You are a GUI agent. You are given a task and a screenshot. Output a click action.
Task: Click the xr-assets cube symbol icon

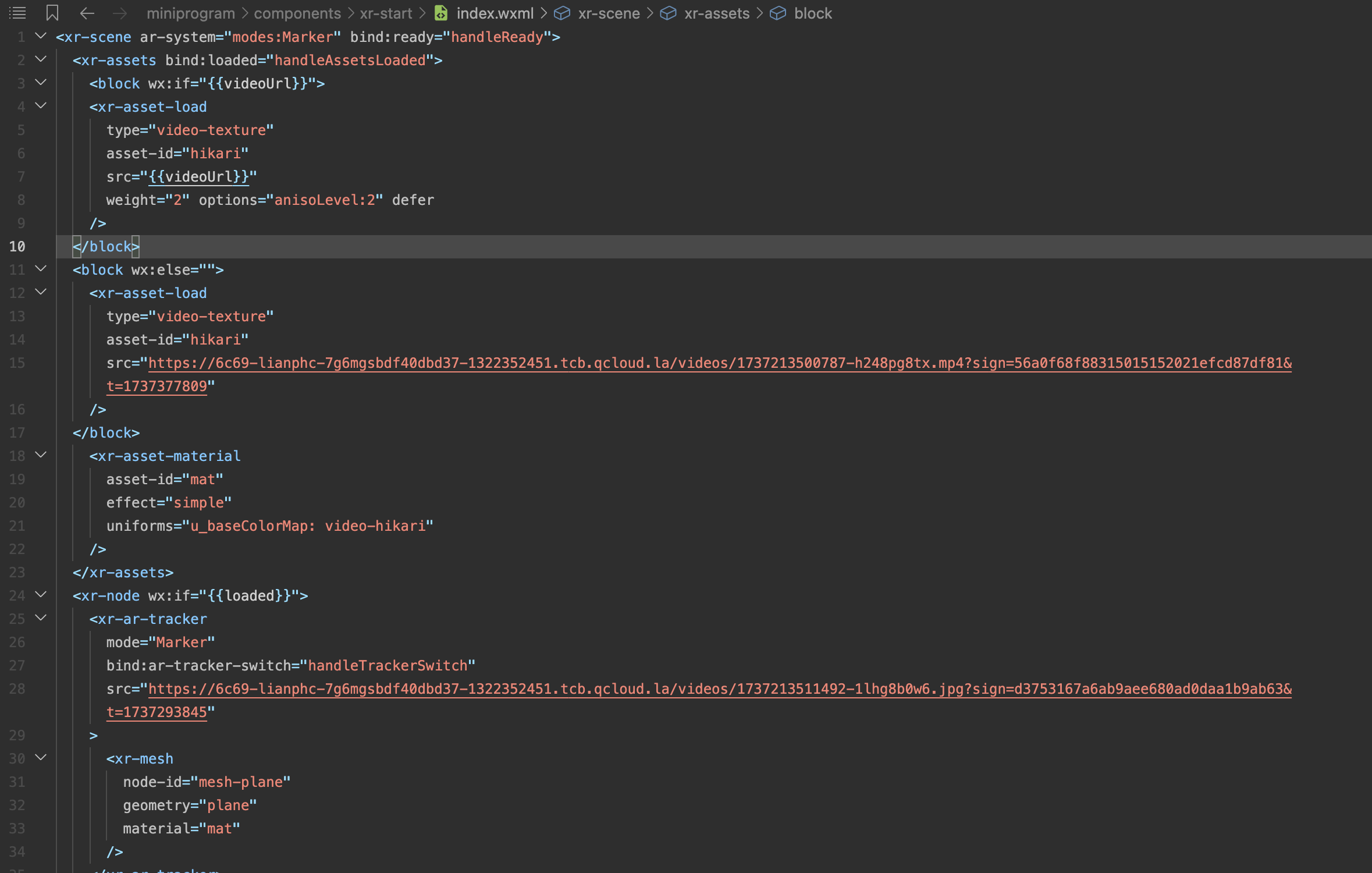pos(668,13)
